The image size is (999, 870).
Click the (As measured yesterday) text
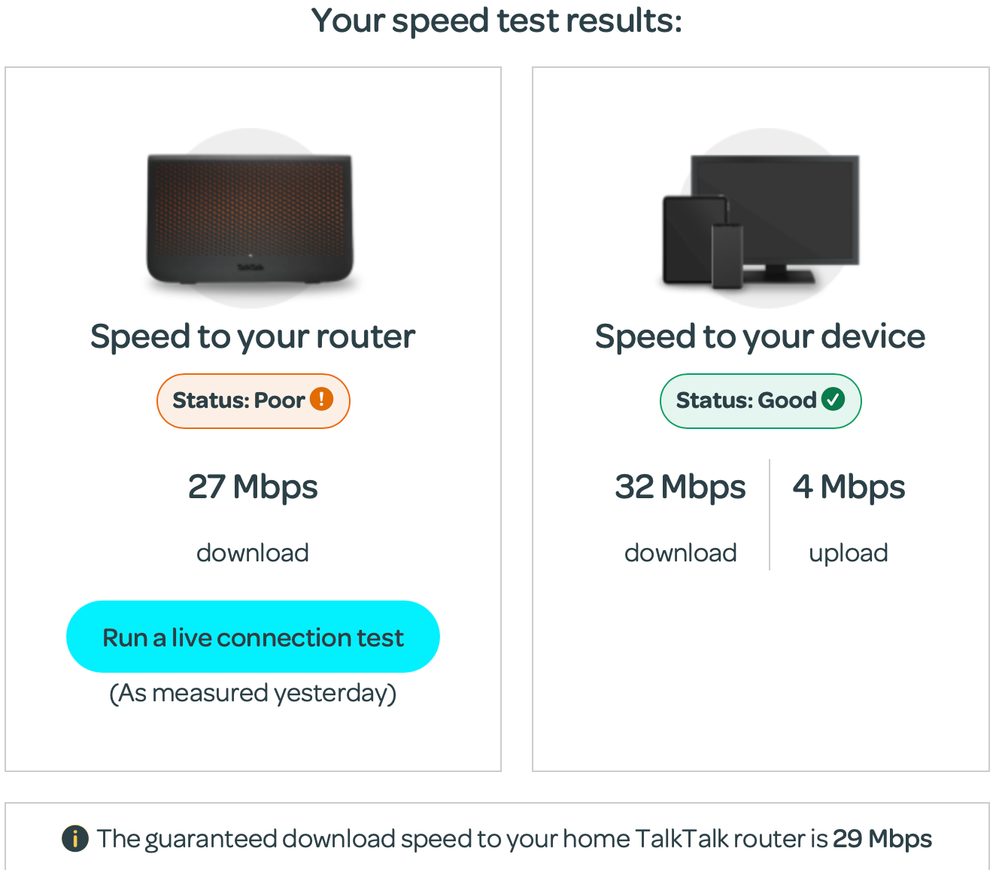coord(252,692)
